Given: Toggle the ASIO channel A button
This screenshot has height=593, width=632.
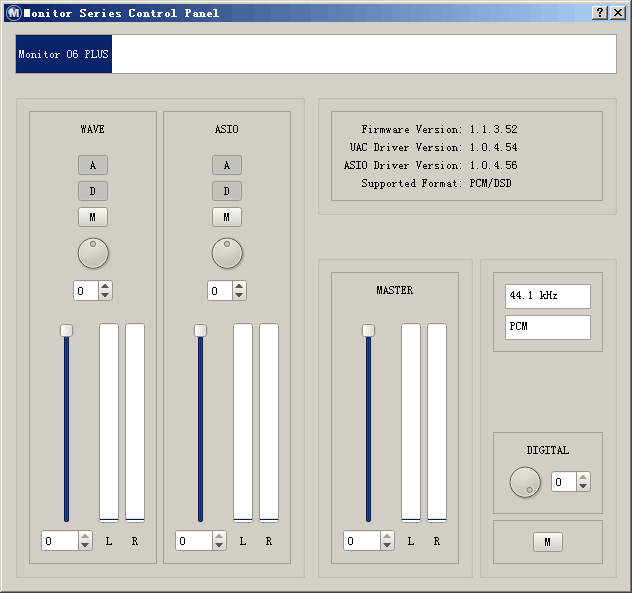Looking at the screenshot, I should (x=227, y=165).
